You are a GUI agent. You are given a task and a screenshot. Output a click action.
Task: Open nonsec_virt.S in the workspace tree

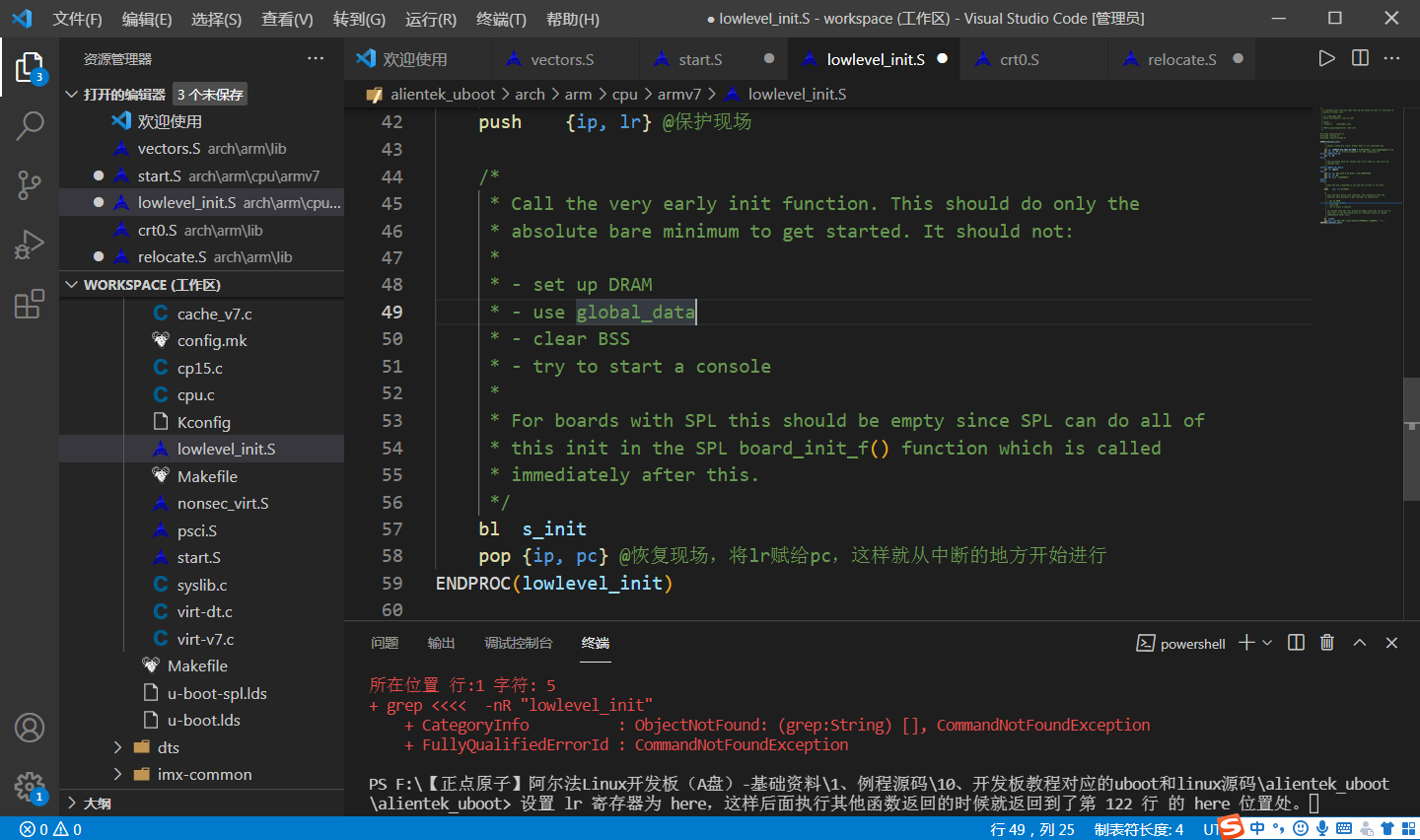(x=201, y=503)
